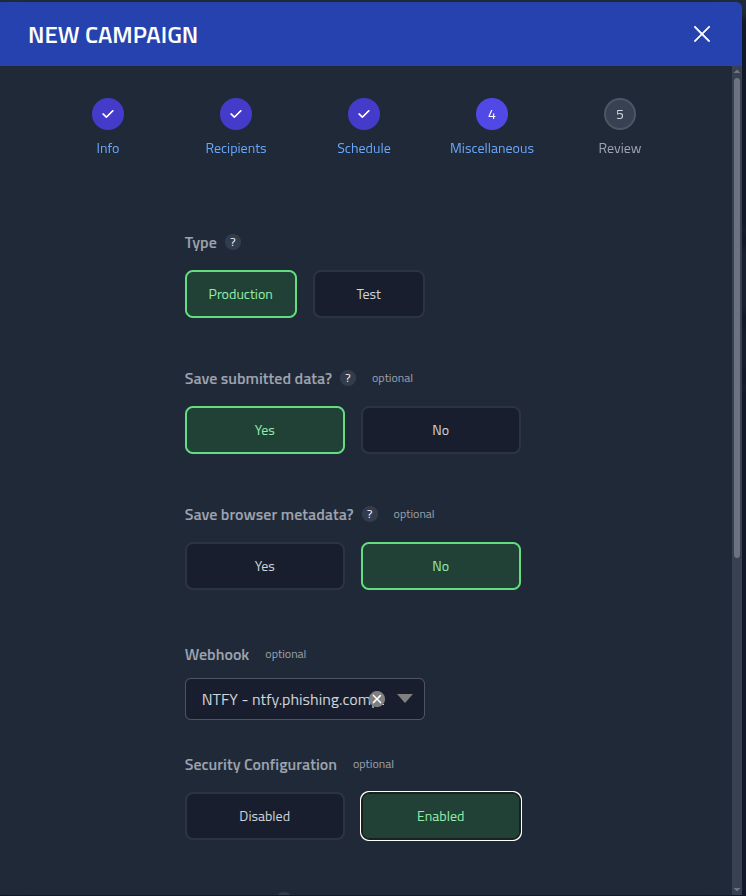This screenshot has height=896, width=746.
Task: Click the help icon next to Type
Action: coord(233,242)
